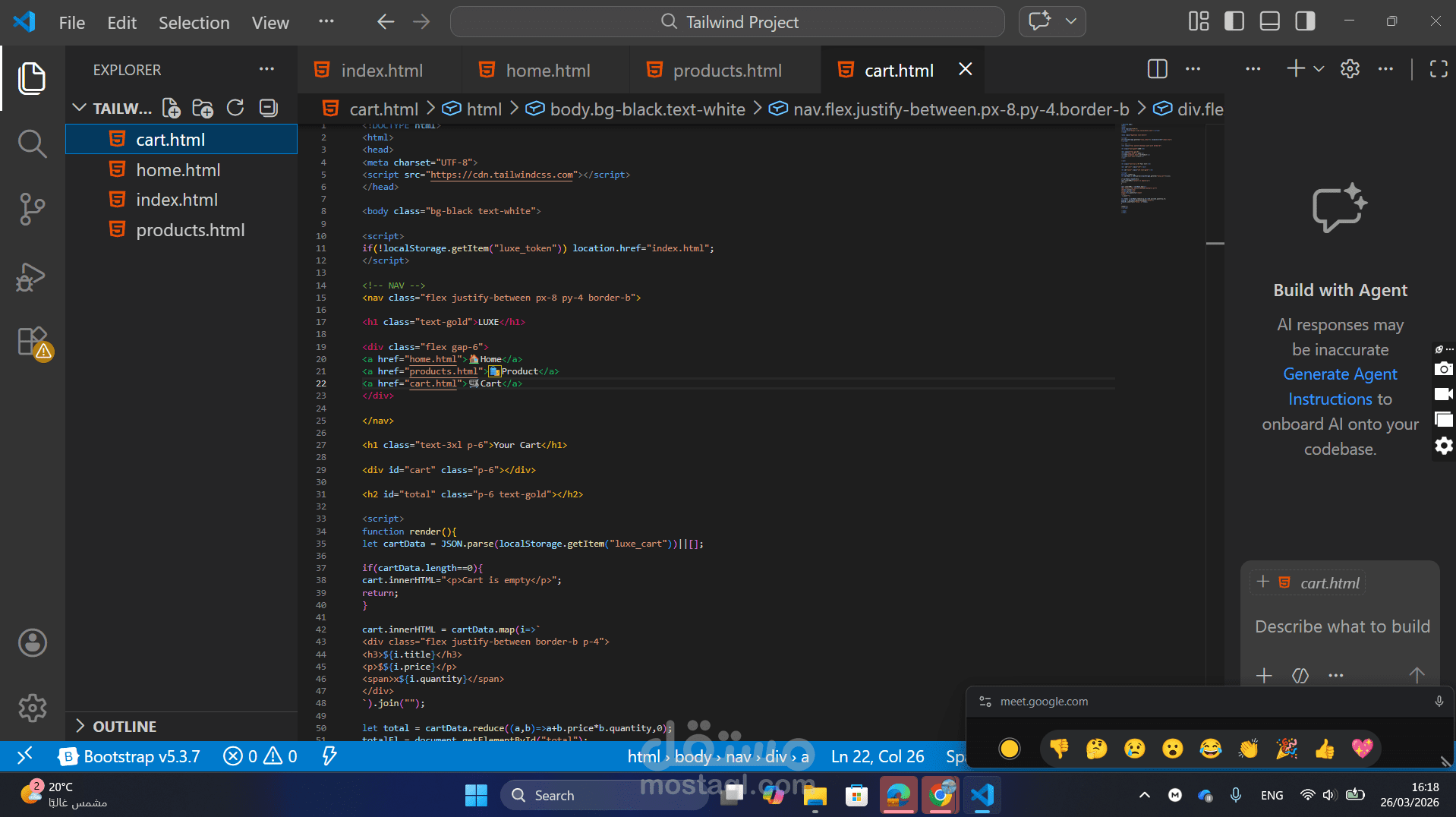Screen dimensions: 1456x817
Task: Collapse the TAILW... folder section
Action: (x=79, y=108)
